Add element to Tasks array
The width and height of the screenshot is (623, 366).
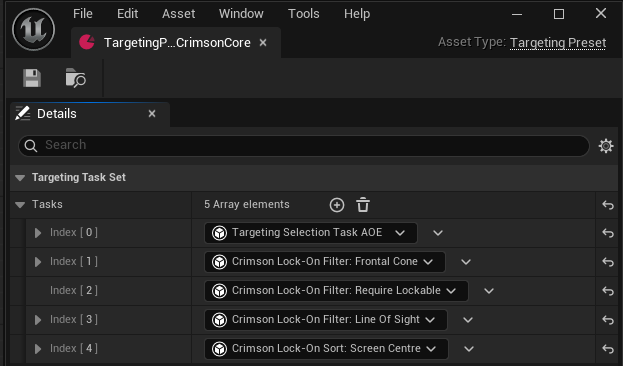(337, 205)
